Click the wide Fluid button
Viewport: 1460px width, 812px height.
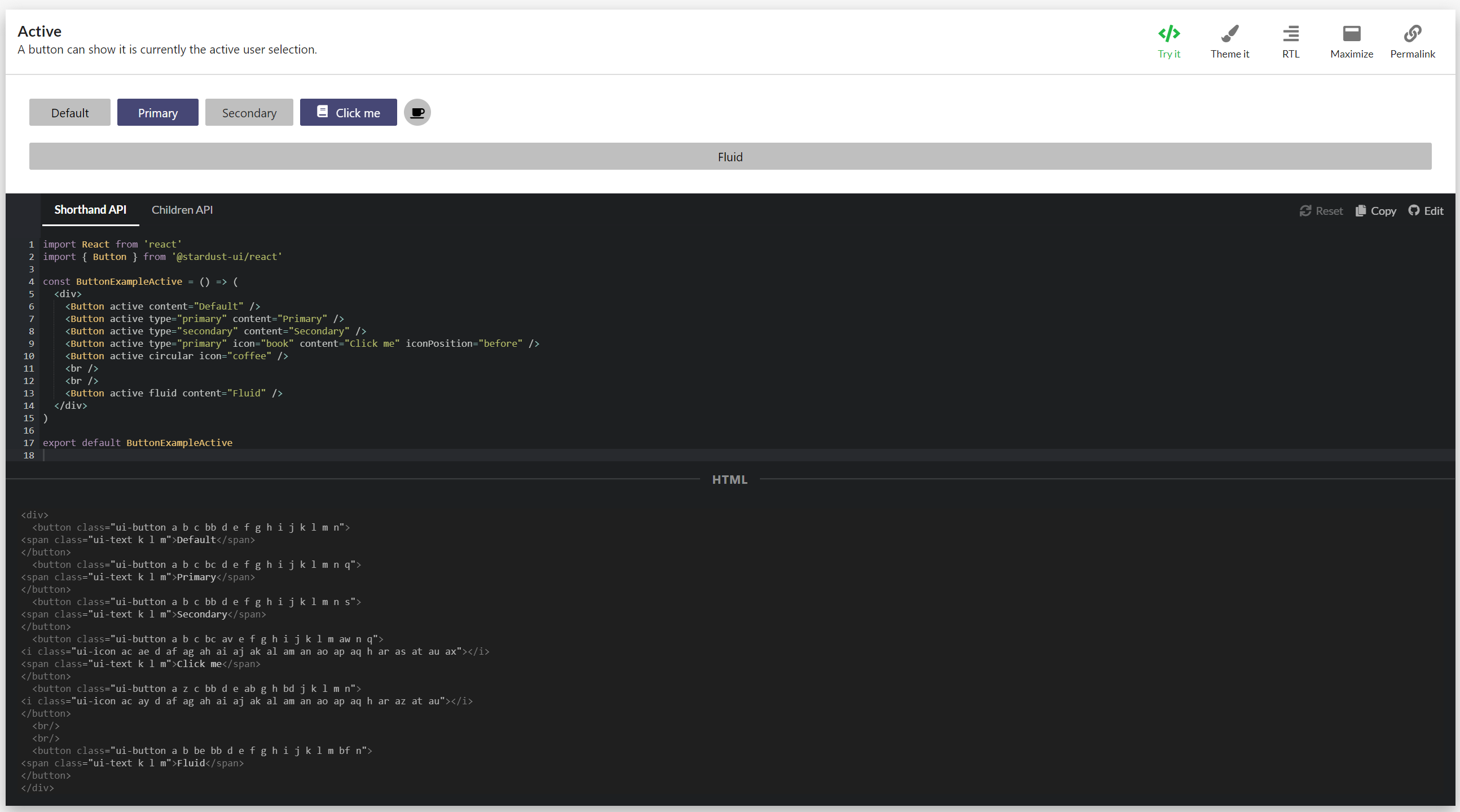(x=730, y=156)
